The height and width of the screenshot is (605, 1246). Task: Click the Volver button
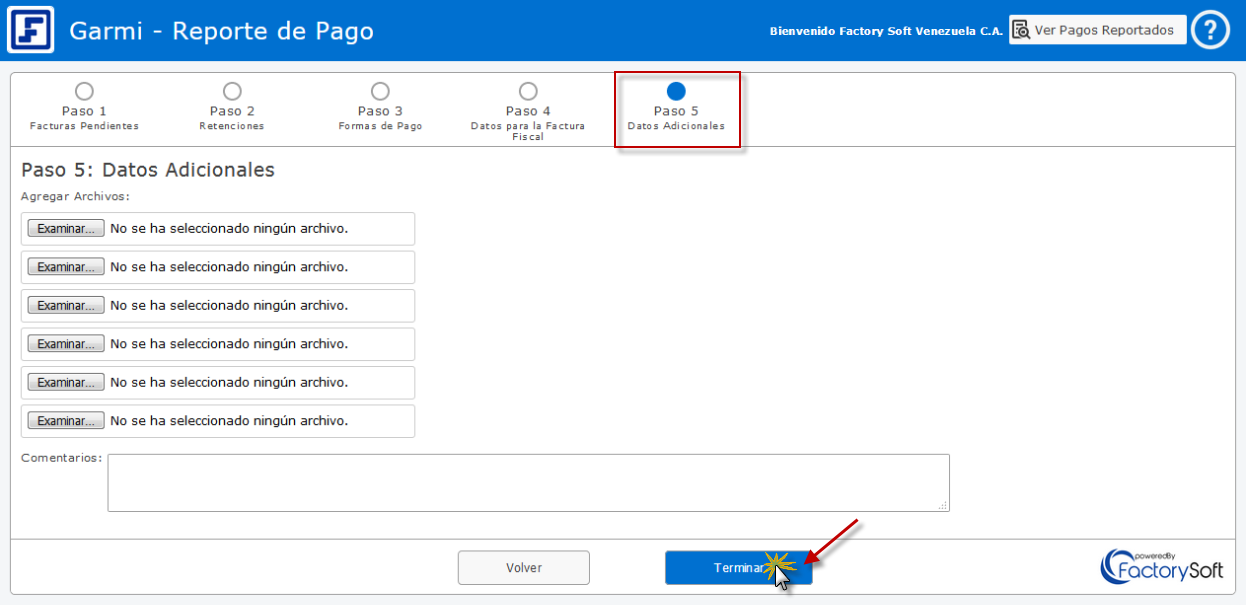[x=523, y=568]
